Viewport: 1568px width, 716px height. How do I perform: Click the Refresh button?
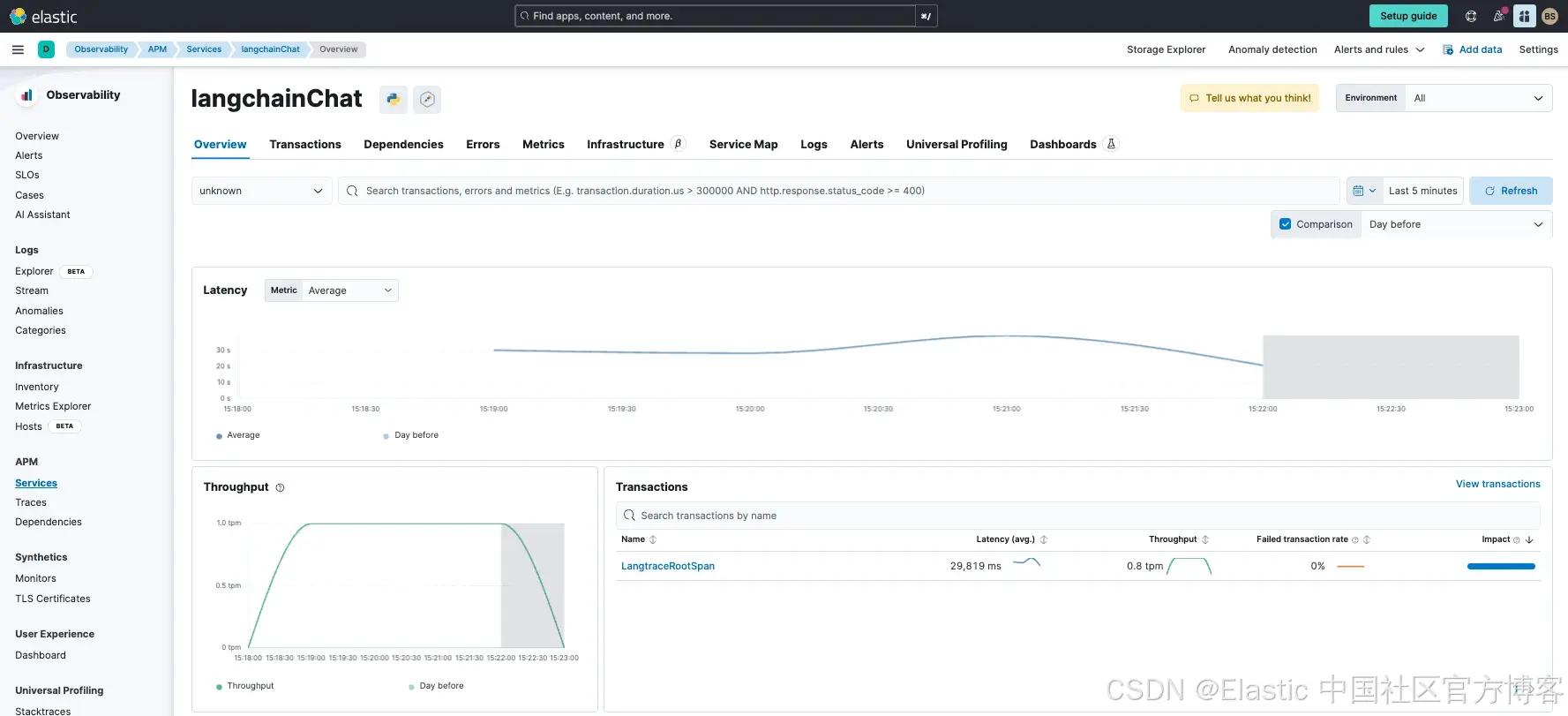tap(1511, 191)
